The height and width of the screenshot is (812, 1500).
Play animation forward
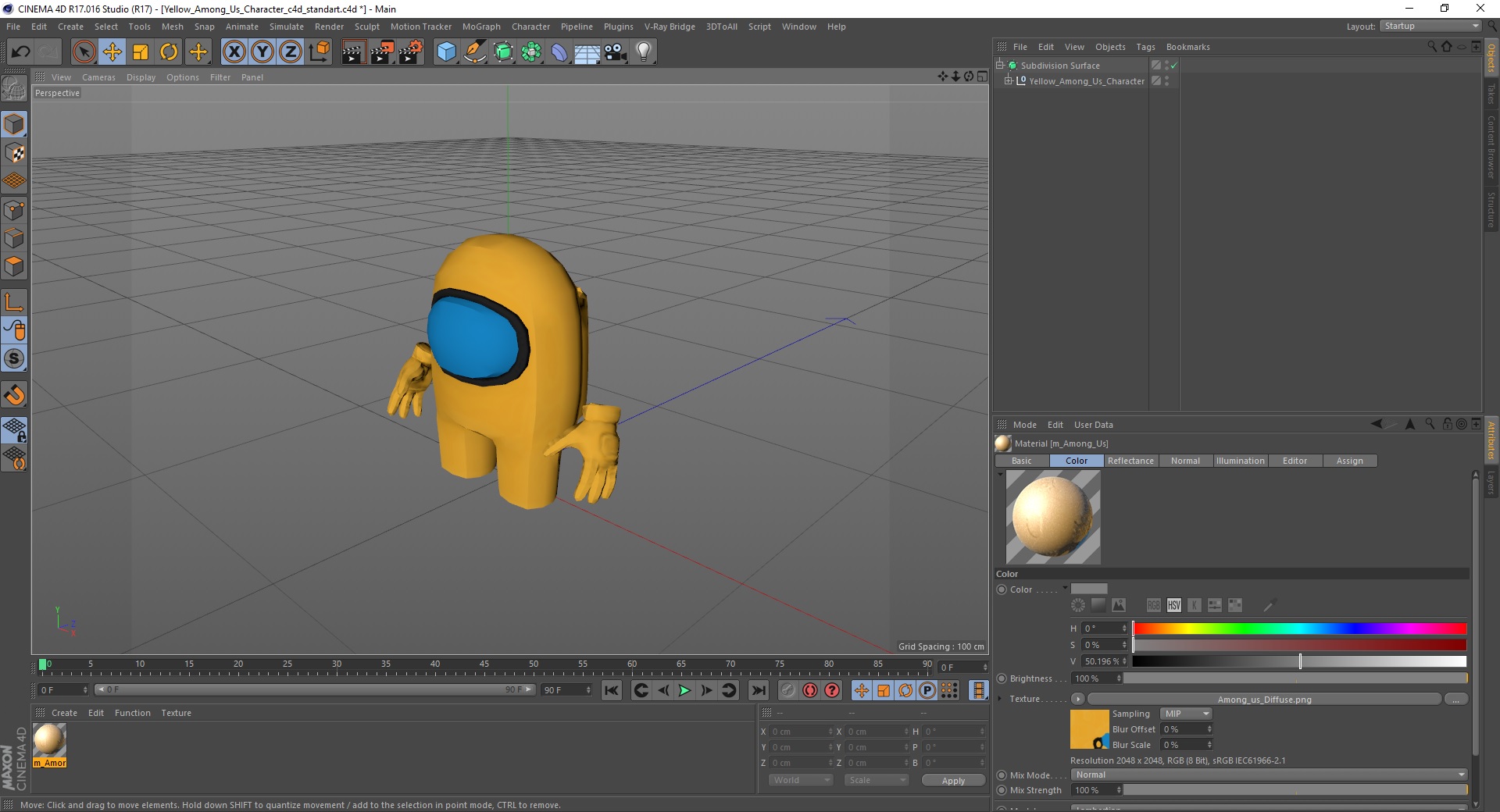[684, 690]
